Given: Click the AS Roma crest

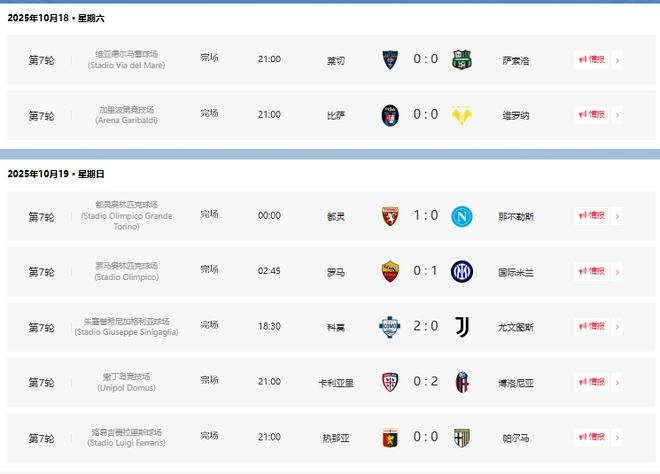Looking at the screenshot, I should pyautogui.click(x=390, y=271).
